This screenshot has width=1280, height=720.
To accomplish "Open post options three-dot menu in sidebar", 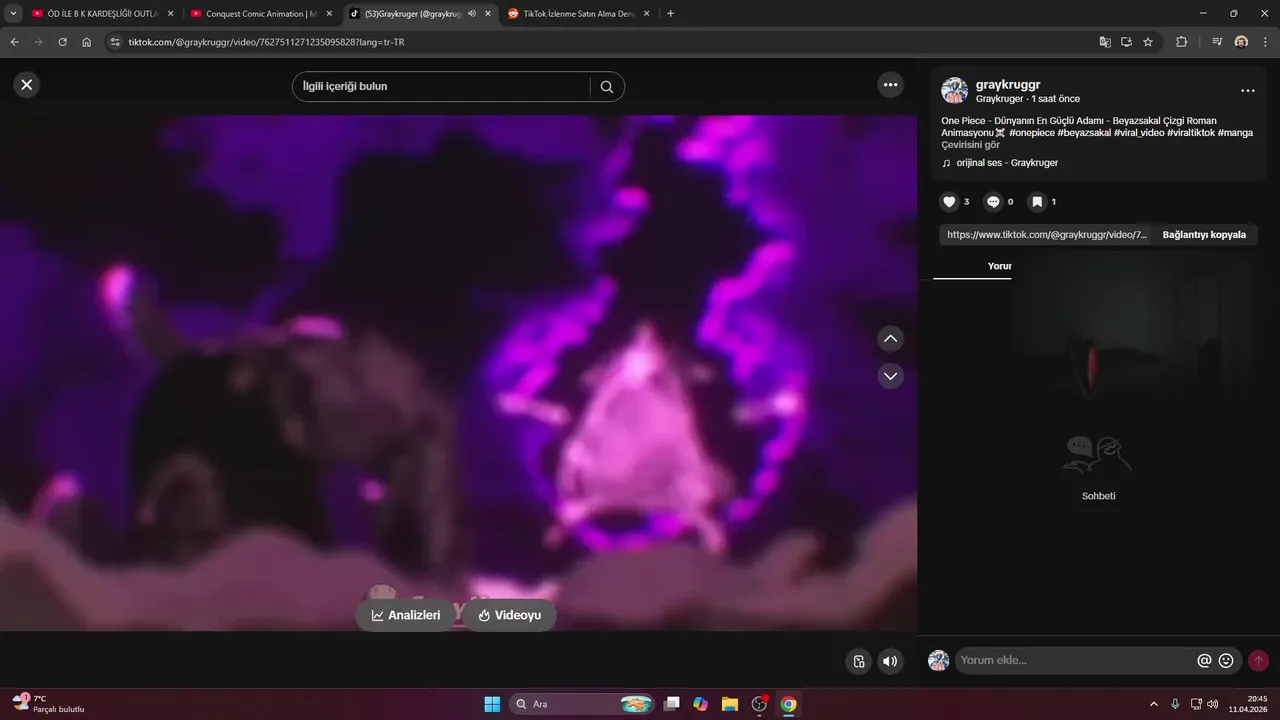I will click(1247, 91).
